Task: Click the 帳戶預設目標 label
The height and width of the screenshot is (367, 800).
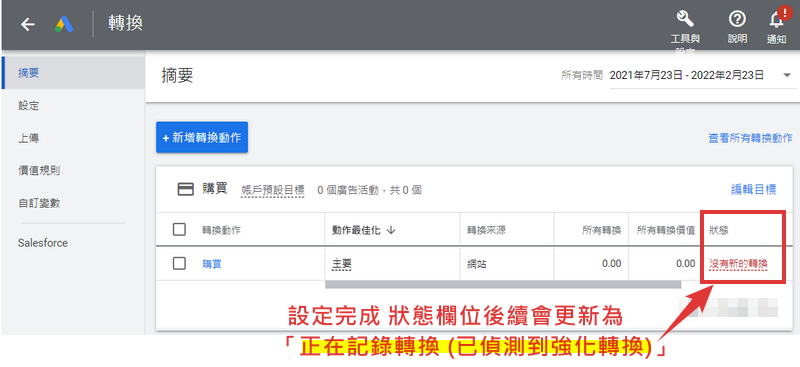Action: pos(273,190)
